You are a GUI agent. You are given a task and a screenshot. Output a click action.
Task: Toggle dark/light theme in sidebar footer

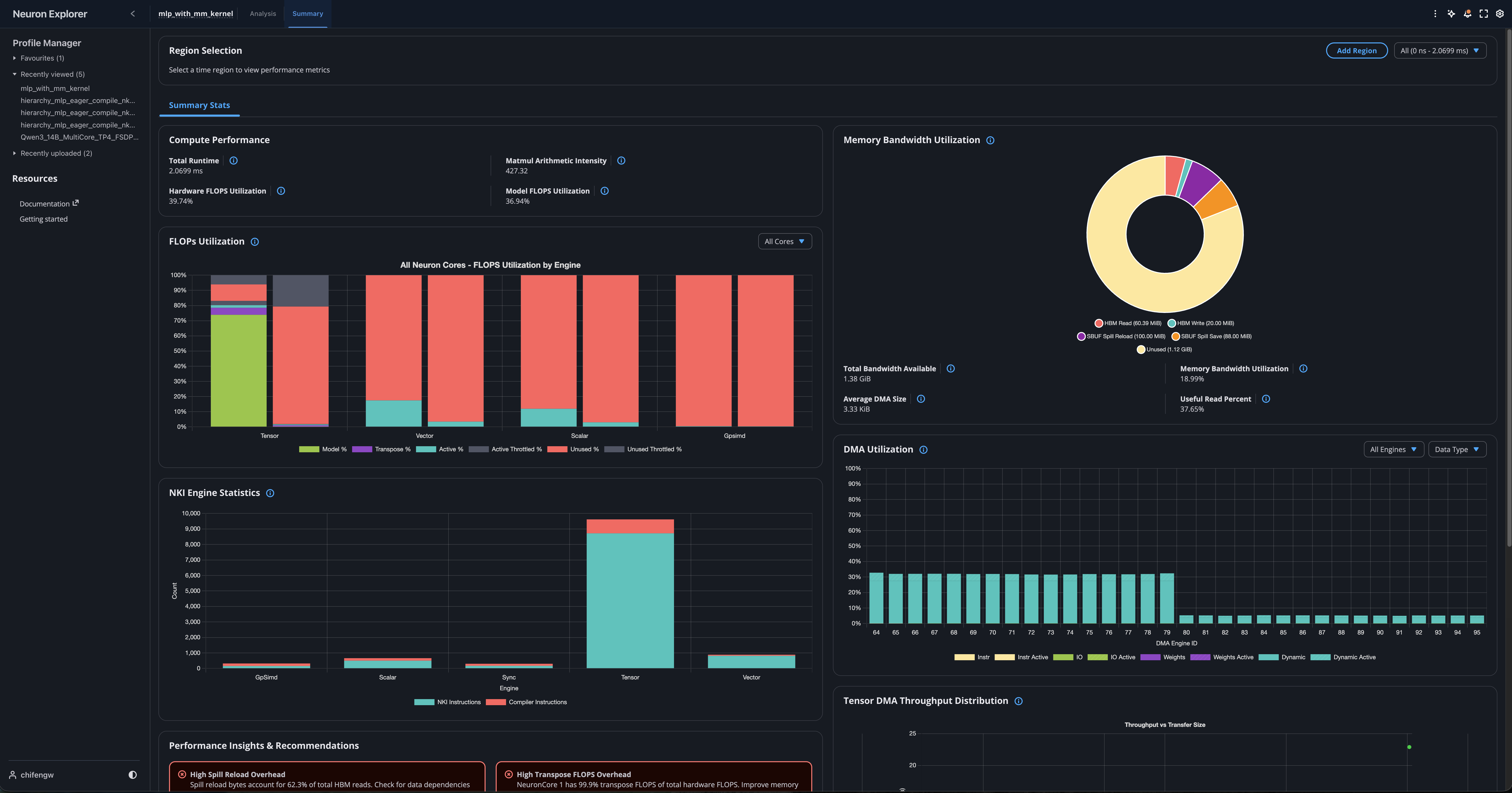click(x=133, y=775)
